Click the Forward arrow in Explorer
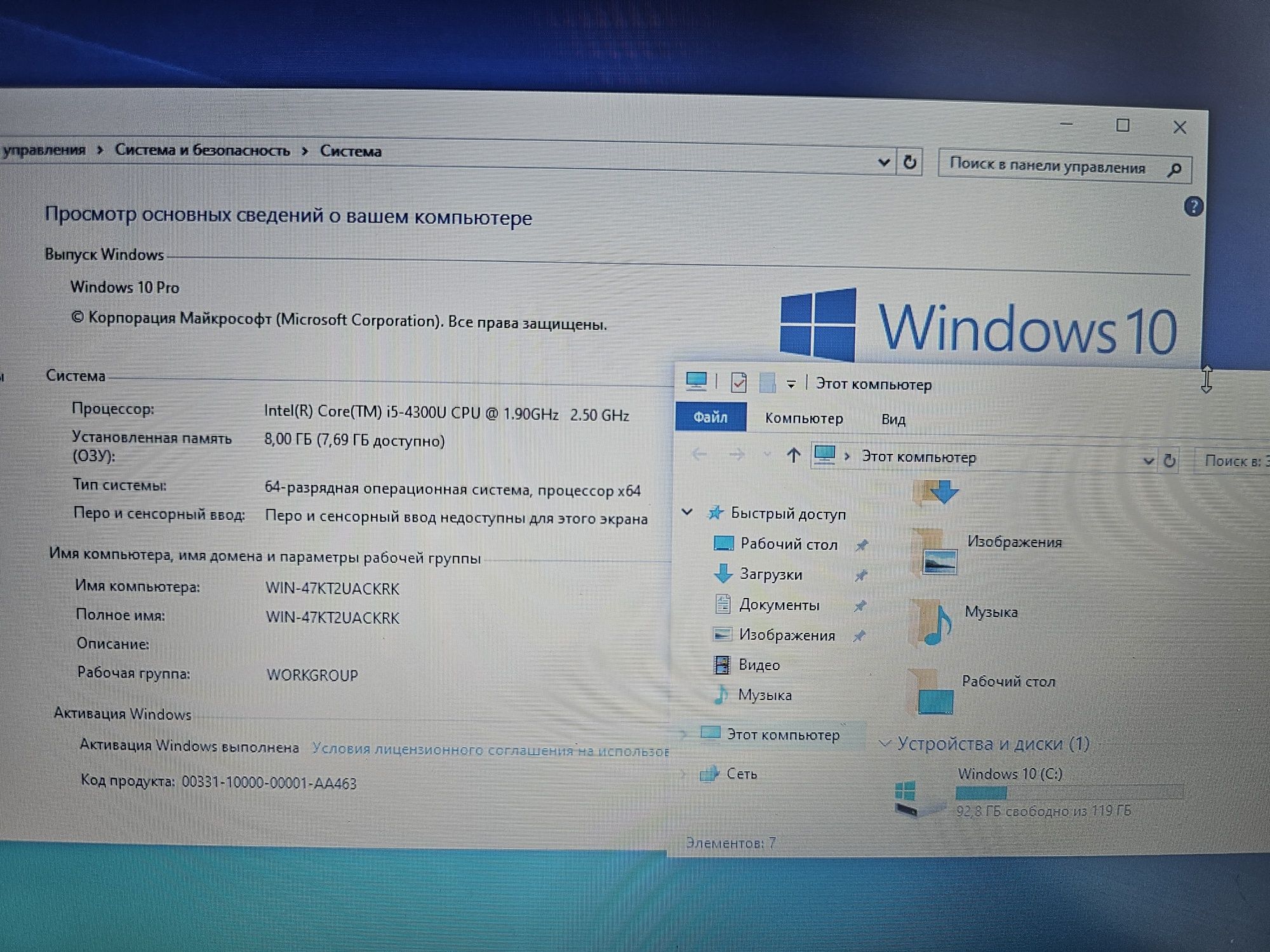 click(x=737, y=454)
